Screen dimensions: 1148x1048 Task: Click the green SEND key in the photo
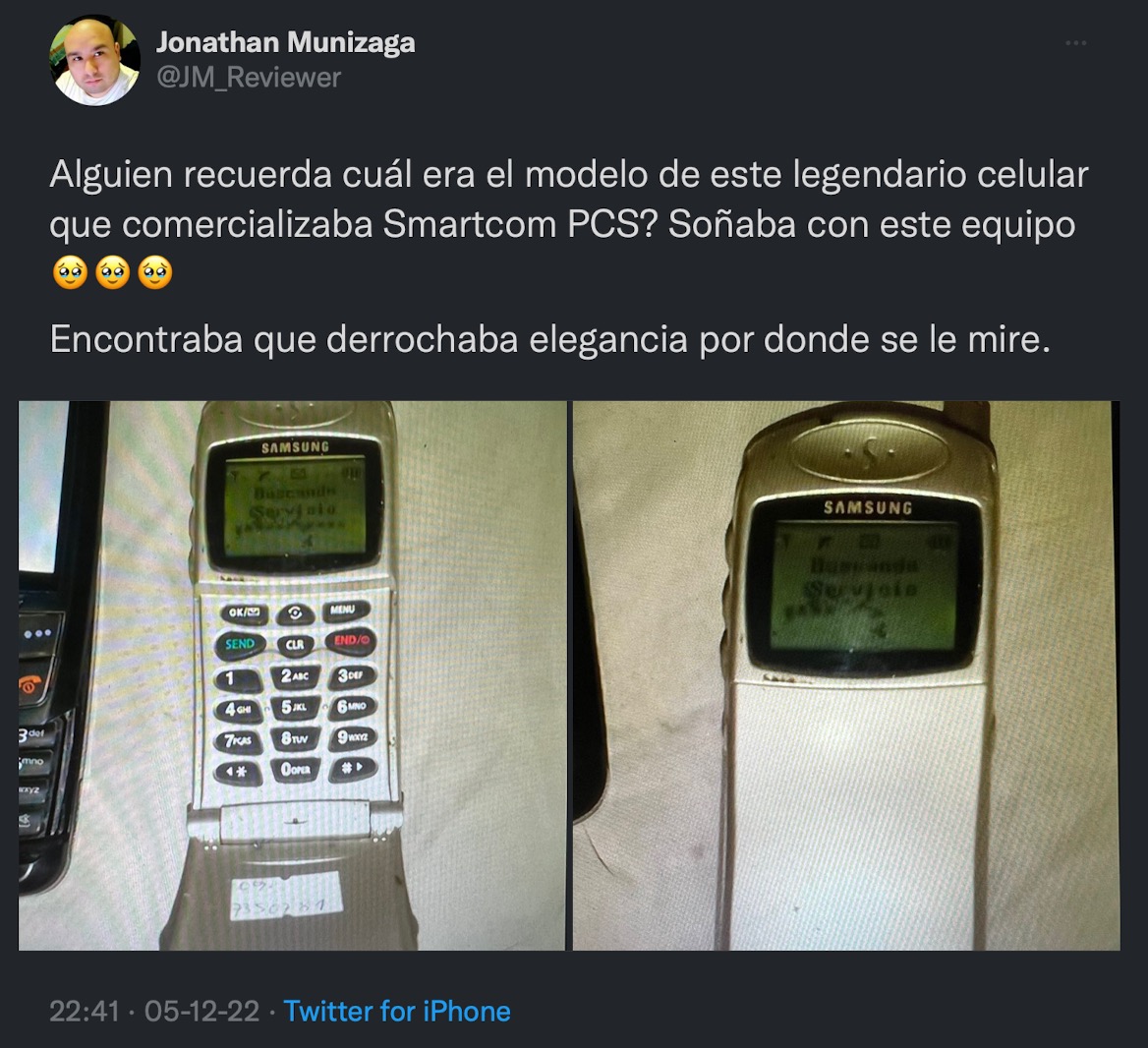[240, 645]
